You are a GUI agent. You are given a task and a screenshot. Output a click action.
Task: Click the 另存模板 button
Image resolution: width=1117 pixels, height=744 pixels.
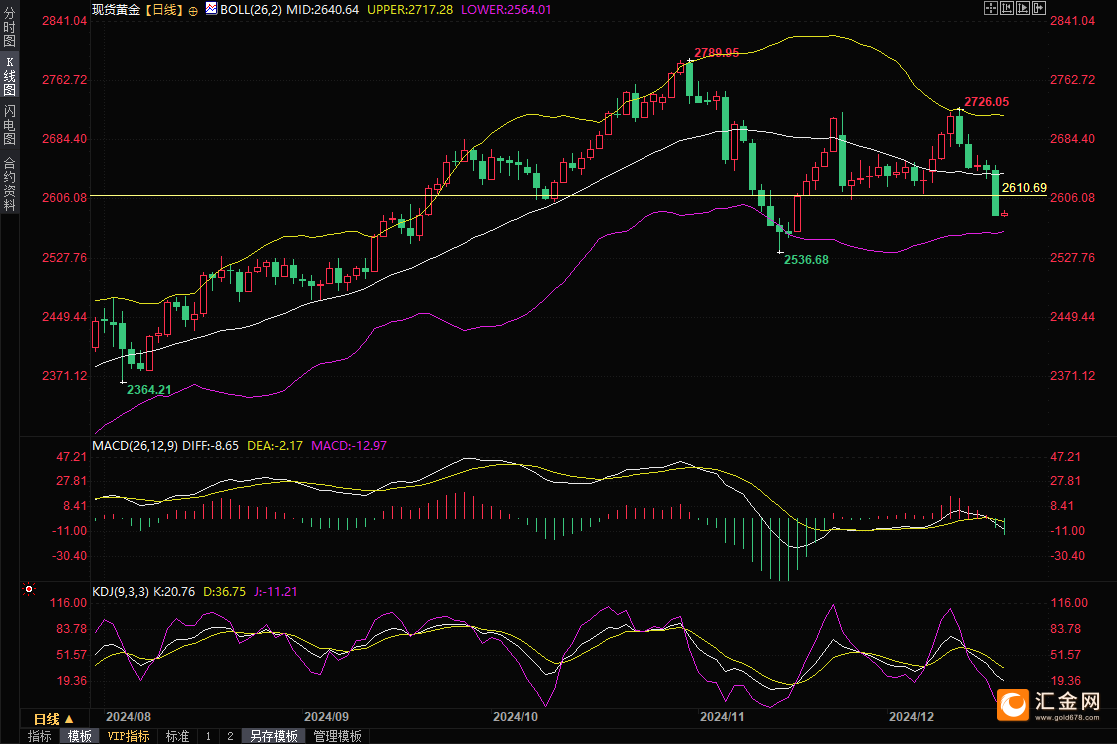click(x=274, y=736)
